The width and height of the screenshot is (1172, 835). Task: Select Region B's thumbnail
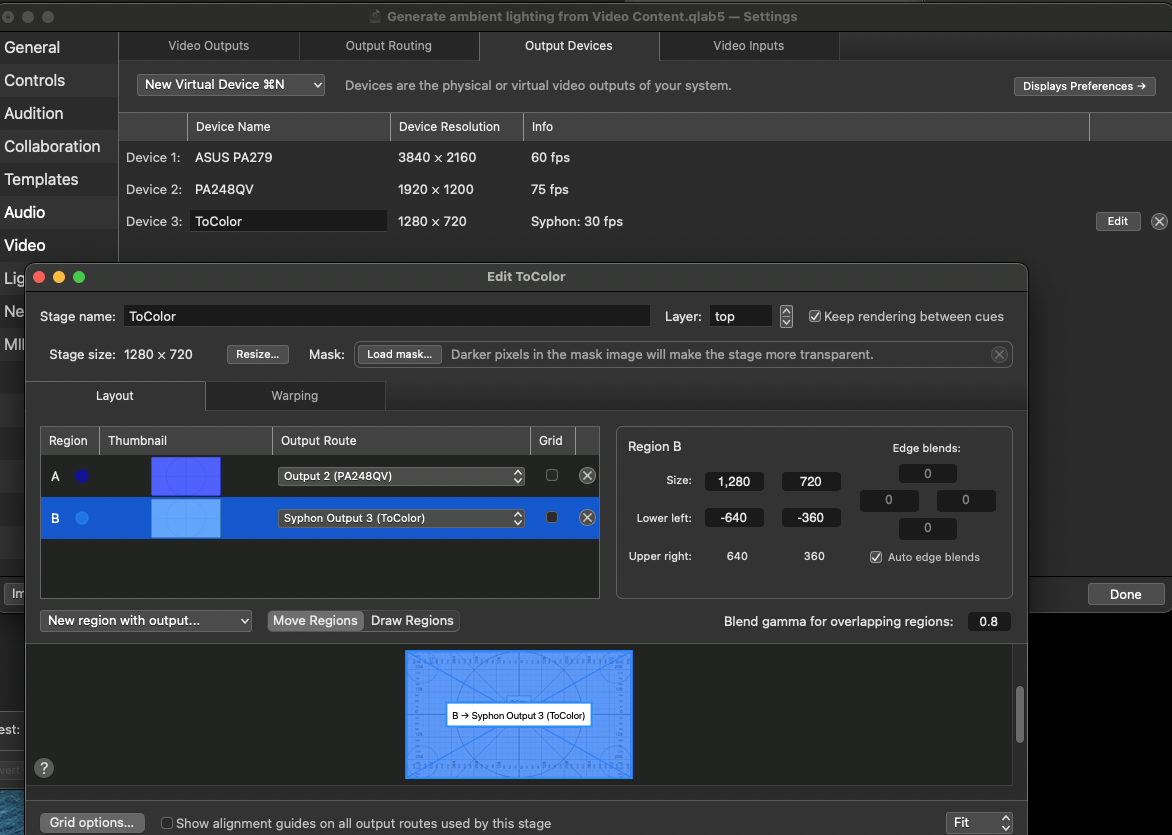click(185, 517)
